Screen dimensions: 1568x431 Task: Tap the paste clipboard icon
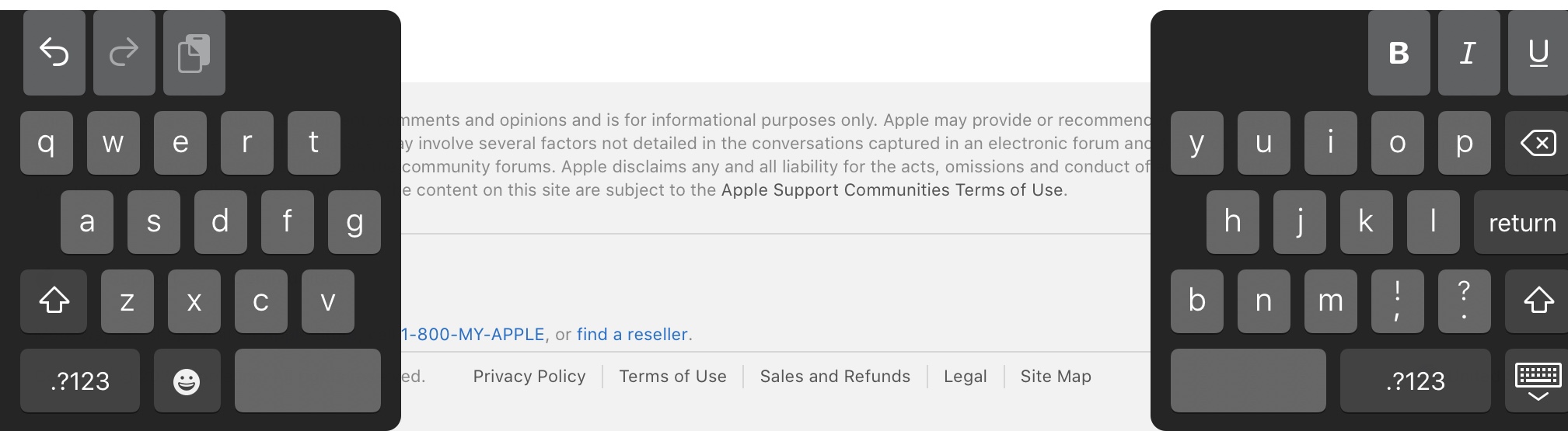click(x=194, y=53)
